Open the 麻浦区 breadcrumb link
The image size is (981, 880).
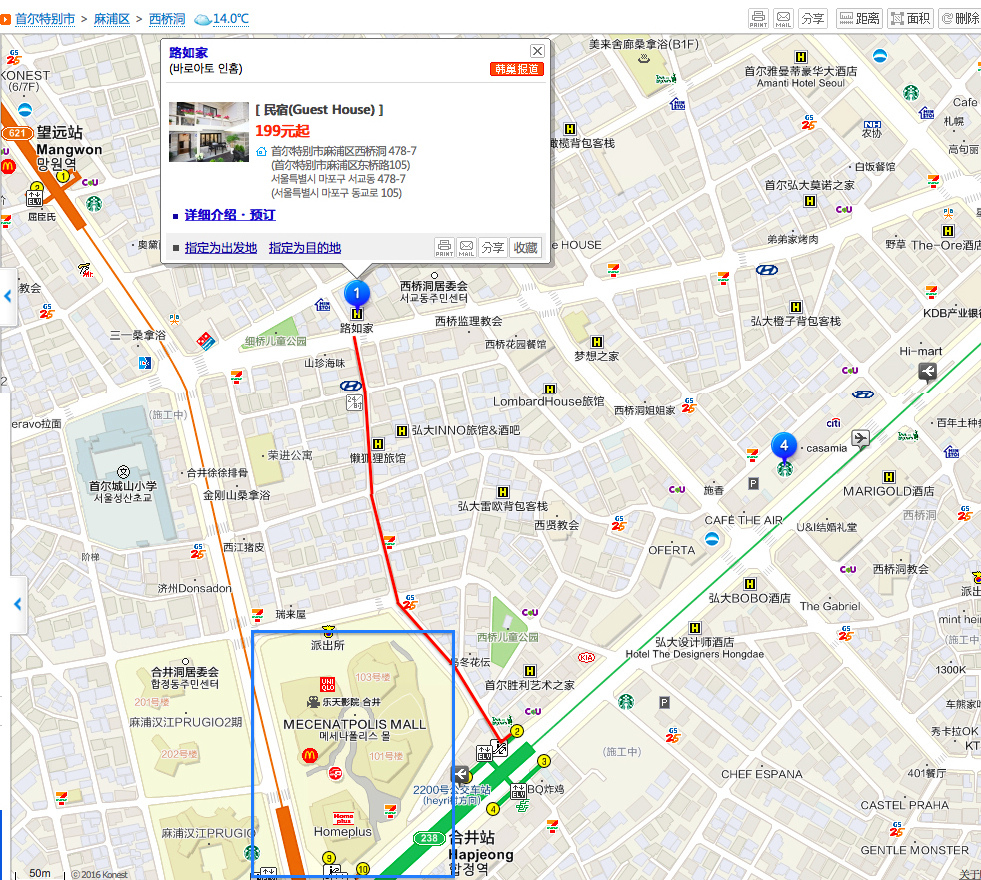111,19
